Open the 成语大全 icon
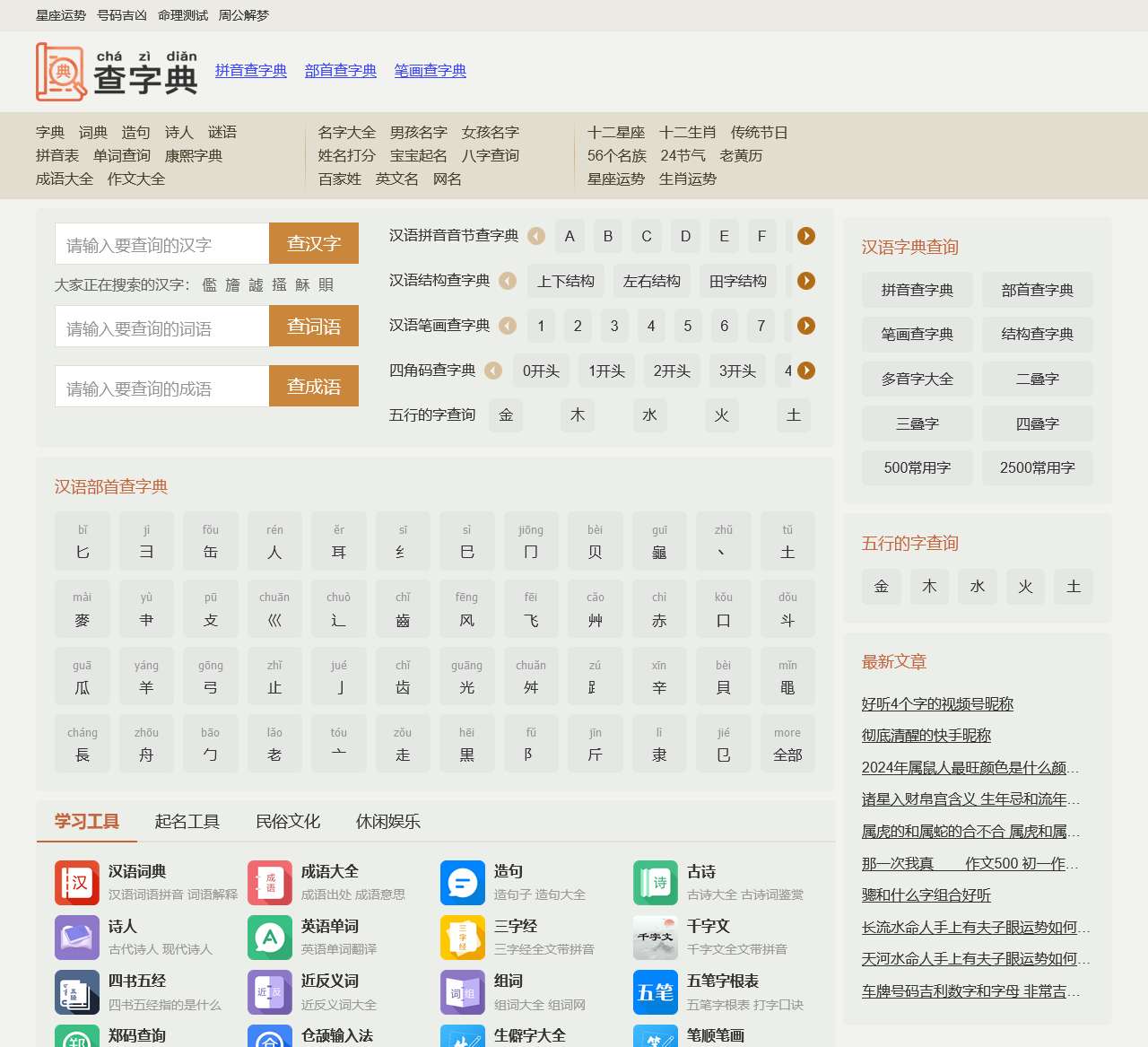 coord(270,883)
